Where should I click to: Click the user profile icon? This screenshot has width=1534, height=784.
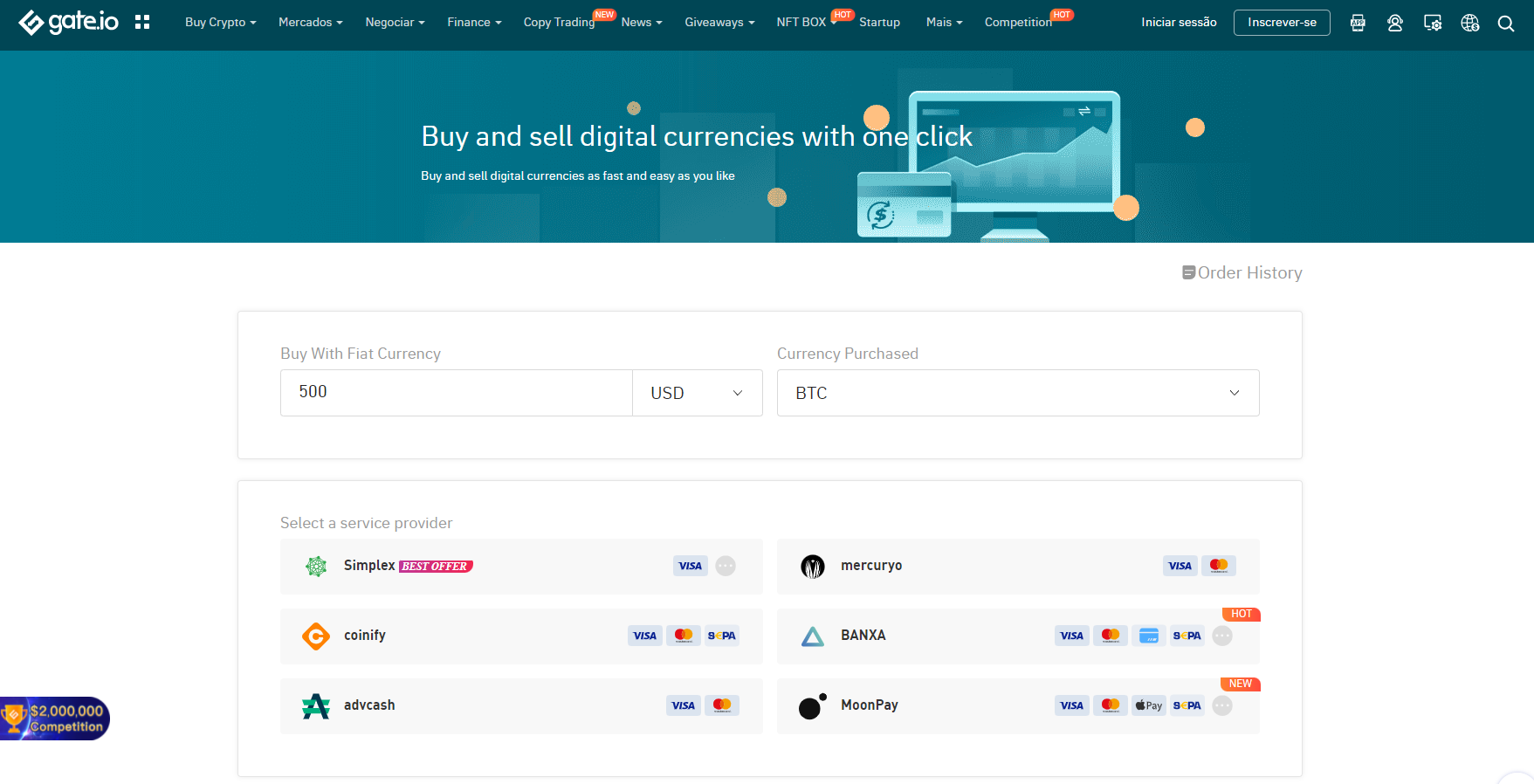1395,23
